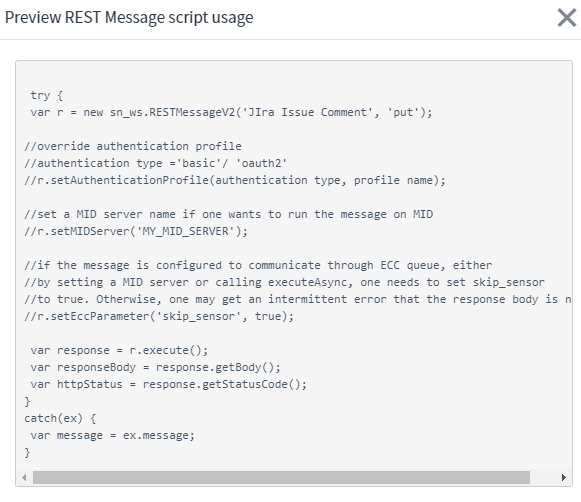Click the '//set a MID server name' comment
This screenshot has width=581, height=502.
[x=229, y=215]
